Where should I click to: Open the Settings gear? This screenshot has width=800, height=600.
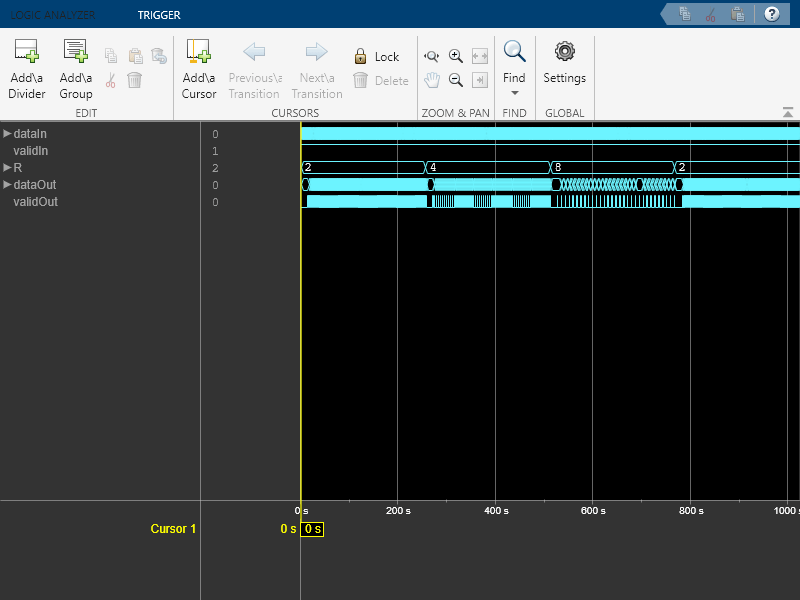pos(564,52)
